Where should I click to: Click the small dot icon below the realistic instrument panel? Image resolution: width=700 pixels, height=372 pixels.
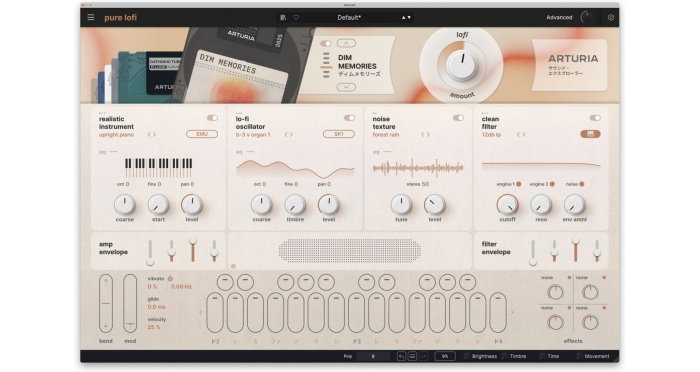[x=233, y=267]
